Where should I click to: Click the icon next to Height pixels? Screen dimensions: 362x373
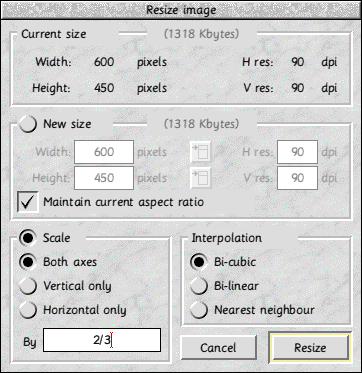point(200,178)
